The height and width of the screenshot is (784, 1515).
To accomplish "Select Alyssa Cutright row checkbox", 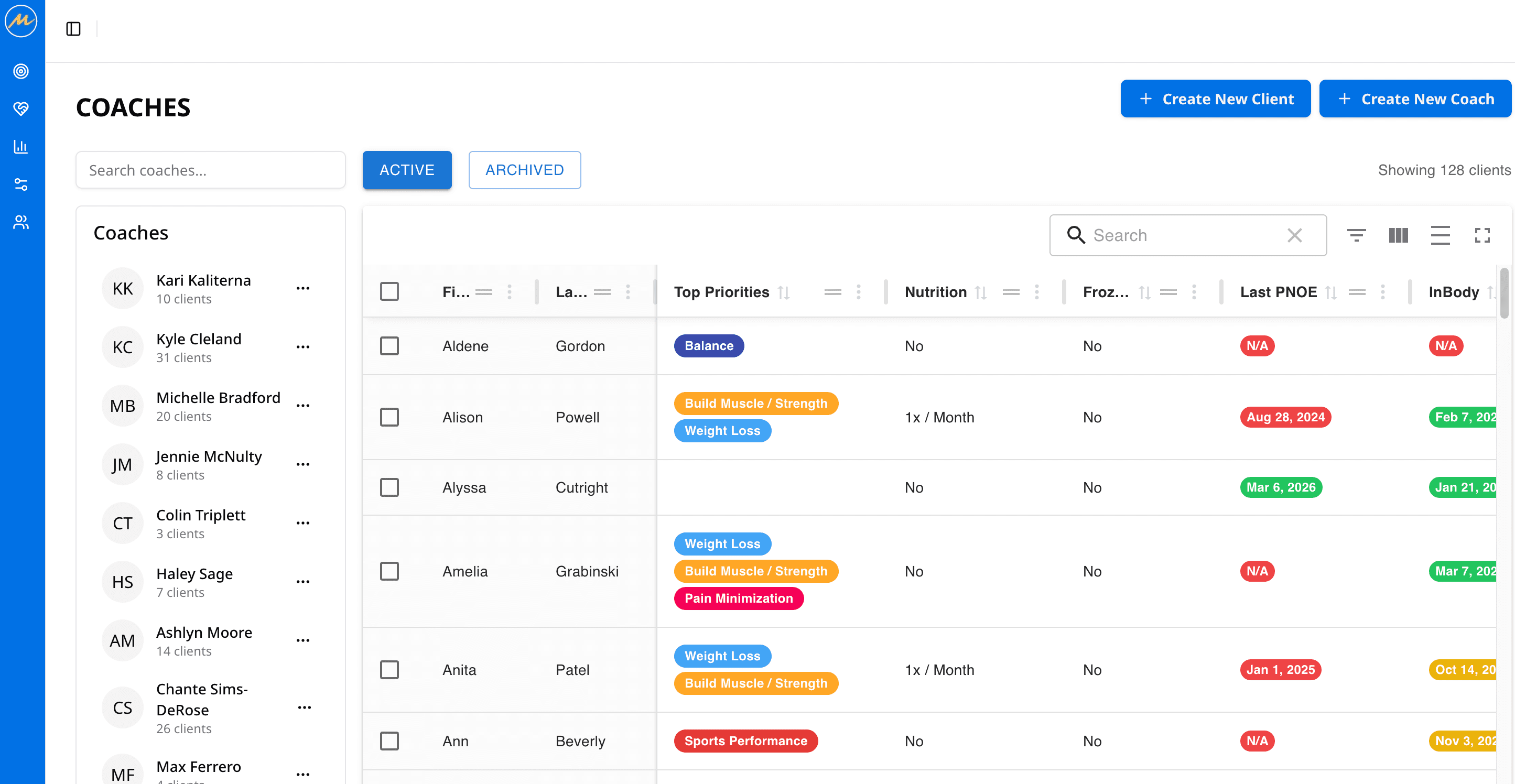I will click(389, 487).
